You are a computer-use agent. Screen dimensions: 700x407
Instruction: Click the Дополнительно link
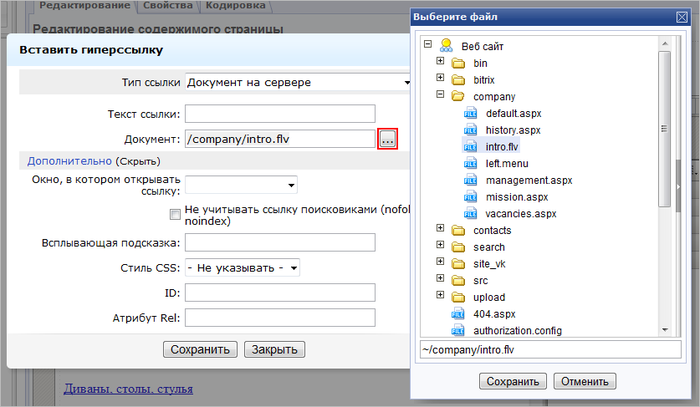(x=69, y=161)
